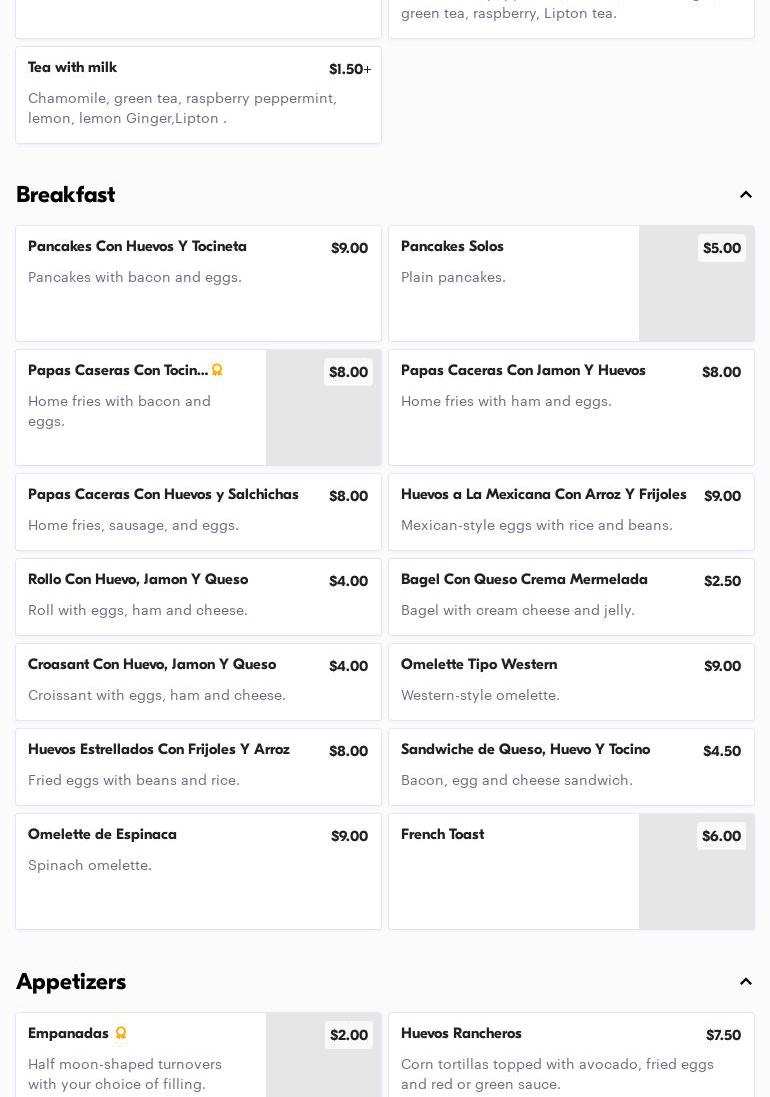Select Pancakes Con Huevos Y Tocineta item
Image resolution: width=770 pixels, height=1097 pixels.
point(198,283)
